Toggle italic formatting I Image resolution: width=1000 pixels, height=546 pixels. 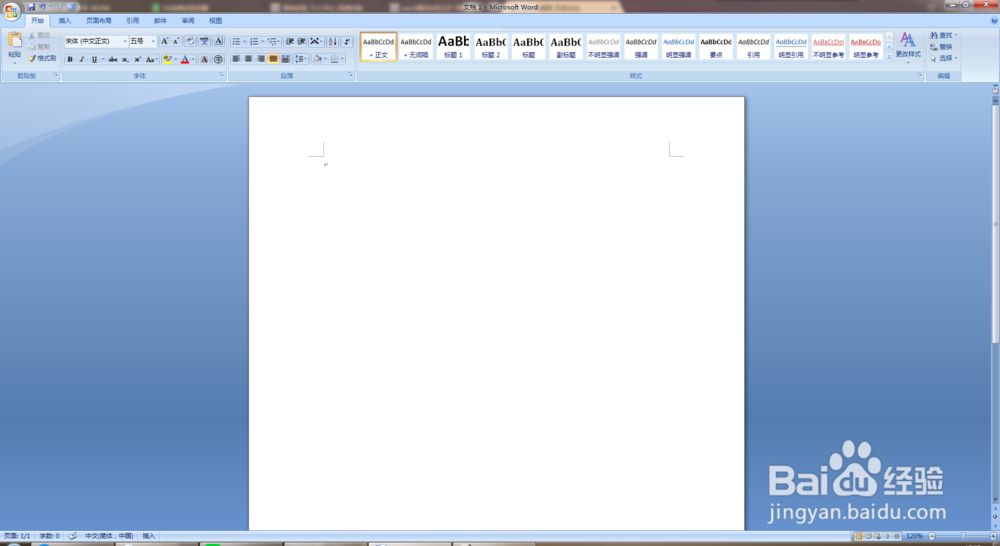[x=82, y=59]
